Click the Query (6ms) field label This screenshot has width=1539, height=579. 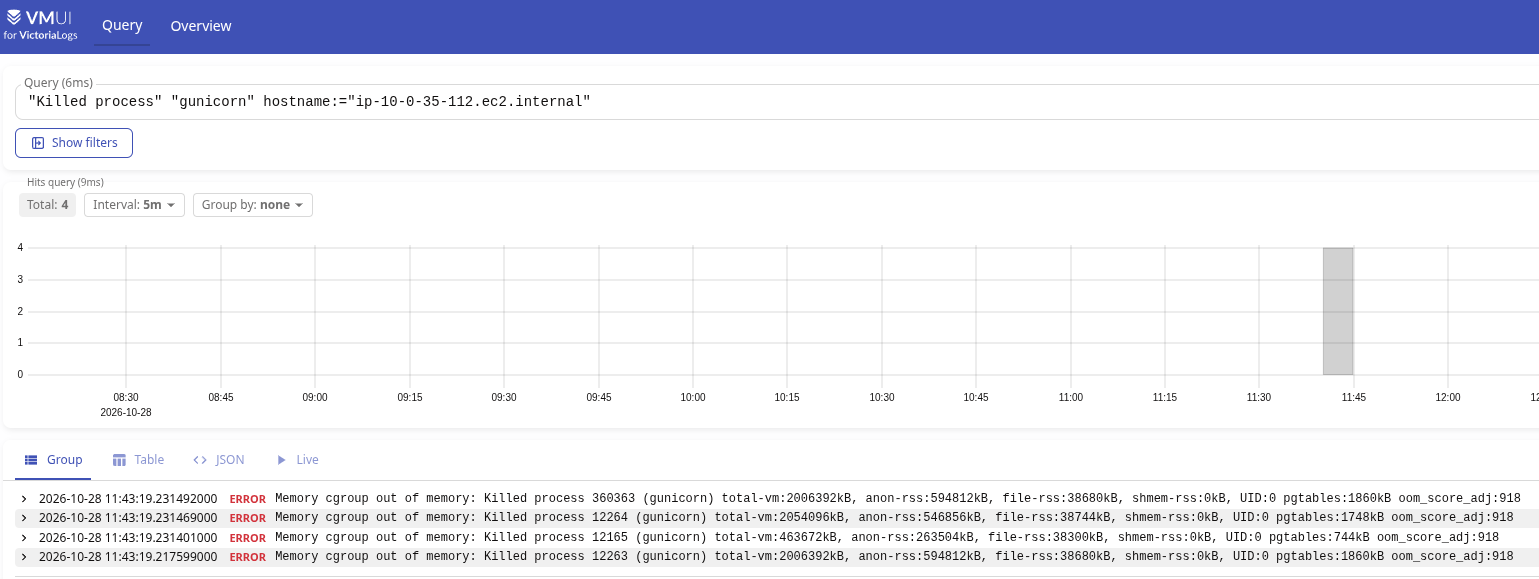pyautogui.click(x=58, y=82)
